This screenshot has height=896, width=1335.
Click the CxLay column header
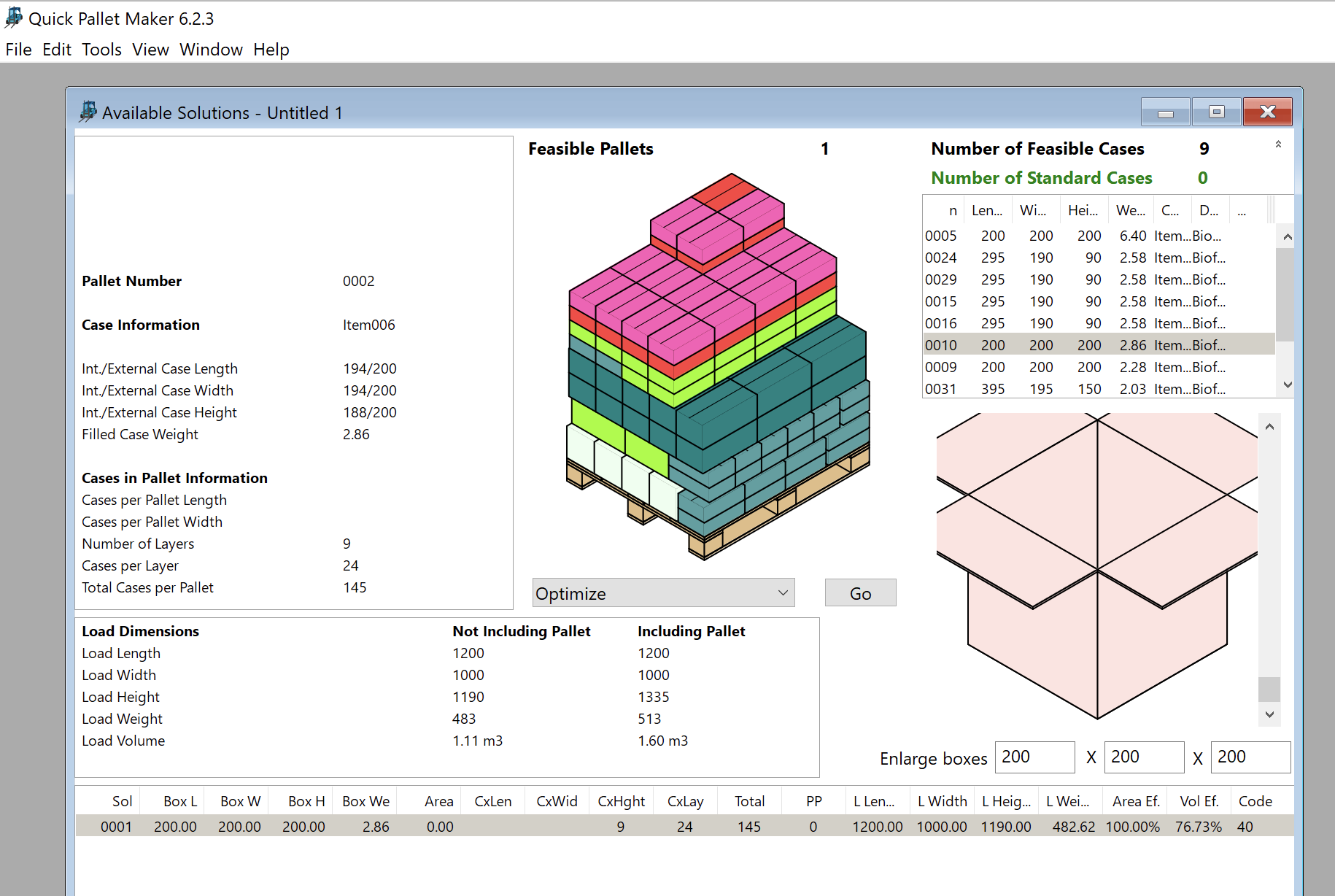click(x=686, y=801)
